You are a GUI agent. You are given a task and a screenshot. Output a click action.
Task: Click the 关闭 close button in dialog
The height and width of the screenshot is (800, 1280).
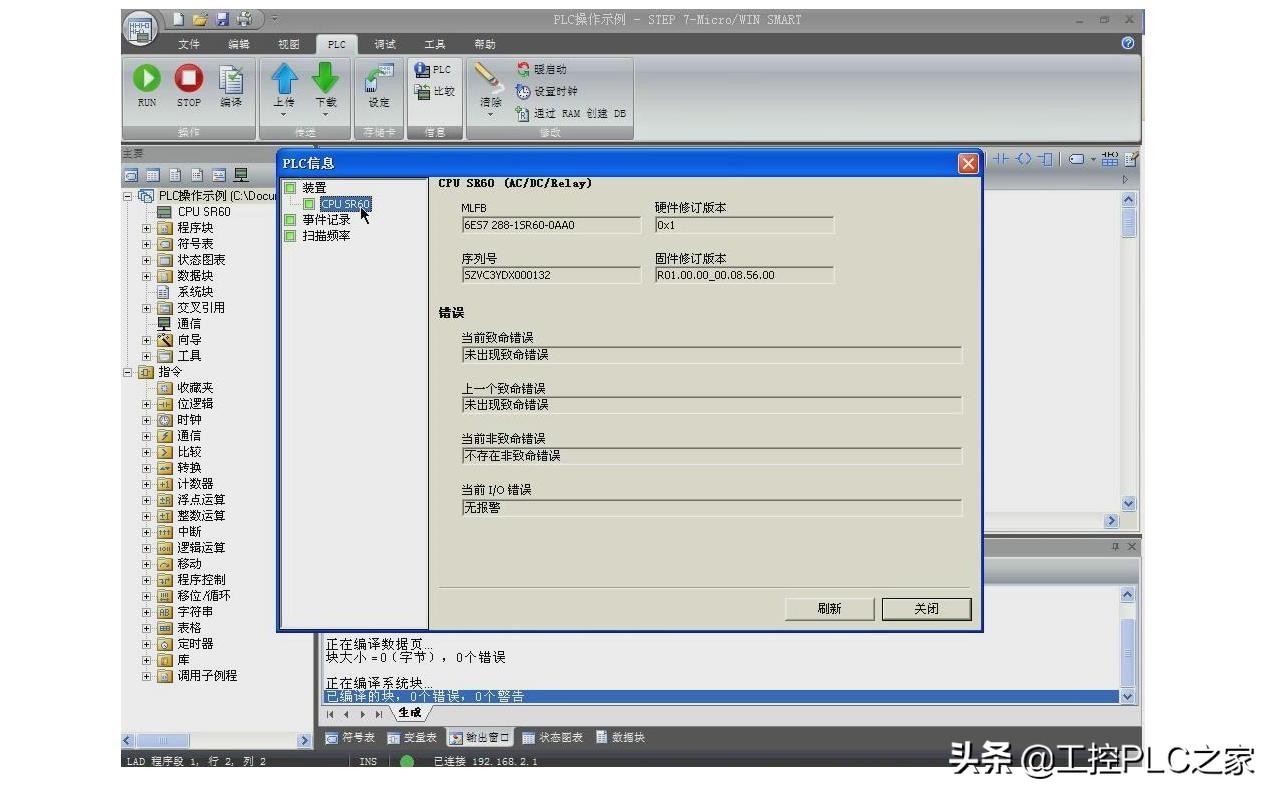[x=926, y=609]
